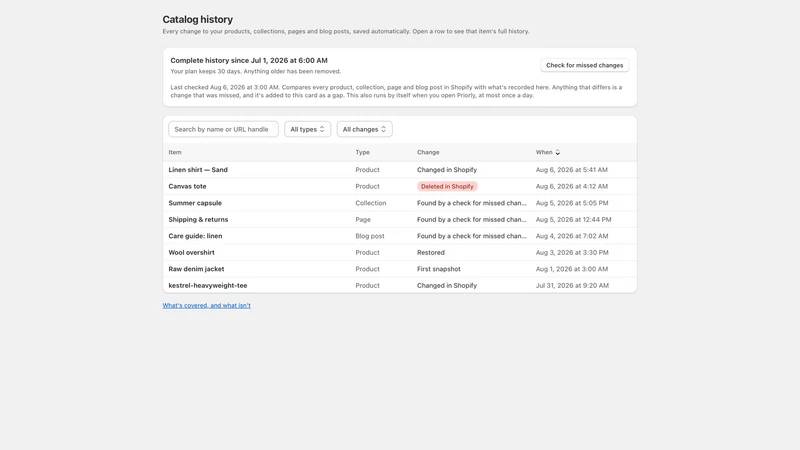Open the All types dropdown

307,129
